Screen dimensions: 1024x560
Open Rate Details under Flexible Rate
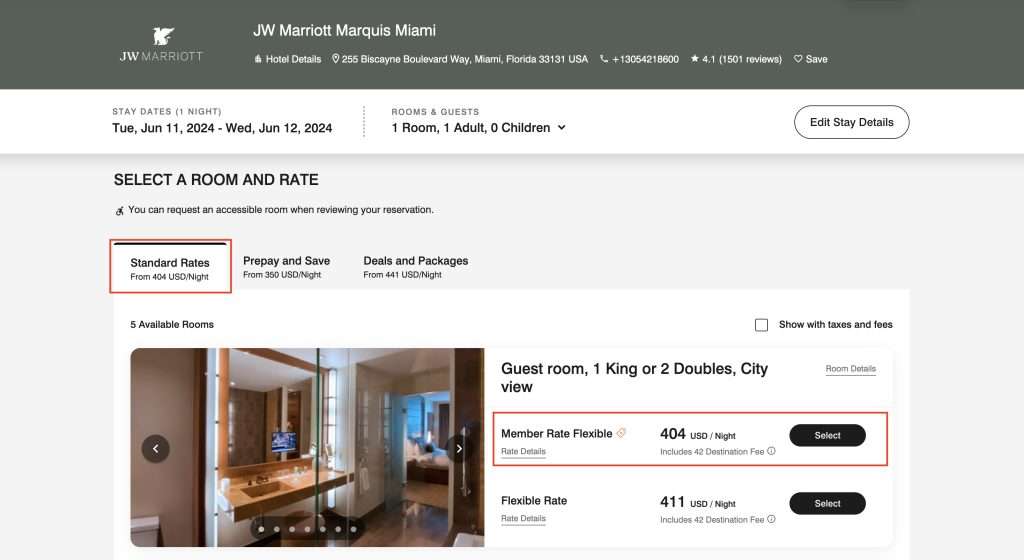523,519
